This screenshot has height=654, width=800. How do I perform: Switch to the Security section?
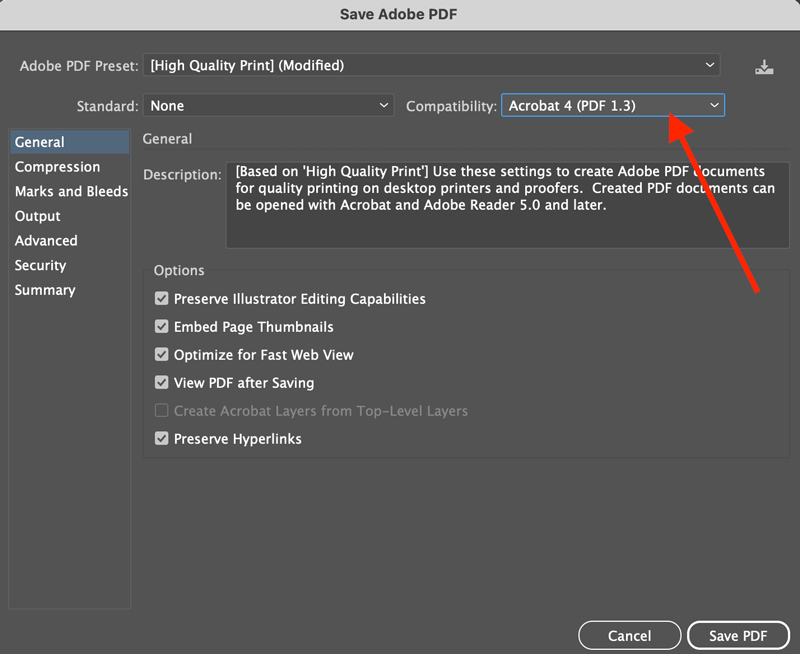click(x=40, y=265)
